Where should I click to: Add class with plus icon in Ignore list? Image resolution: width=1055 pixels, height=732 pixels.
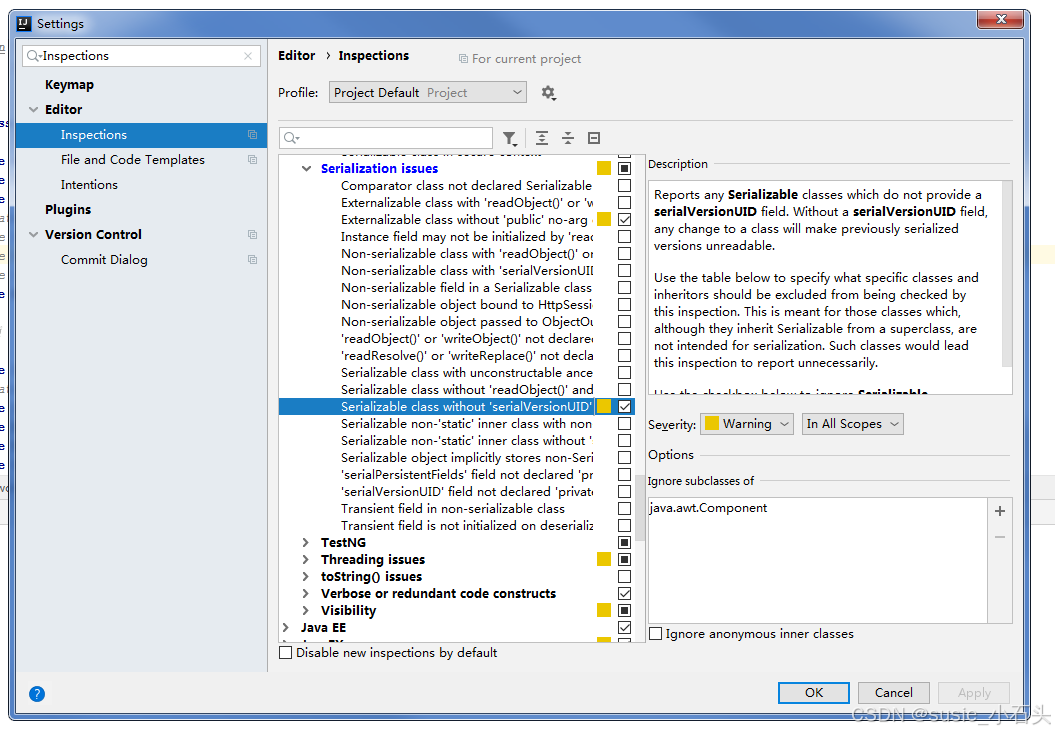[1000, 511]
